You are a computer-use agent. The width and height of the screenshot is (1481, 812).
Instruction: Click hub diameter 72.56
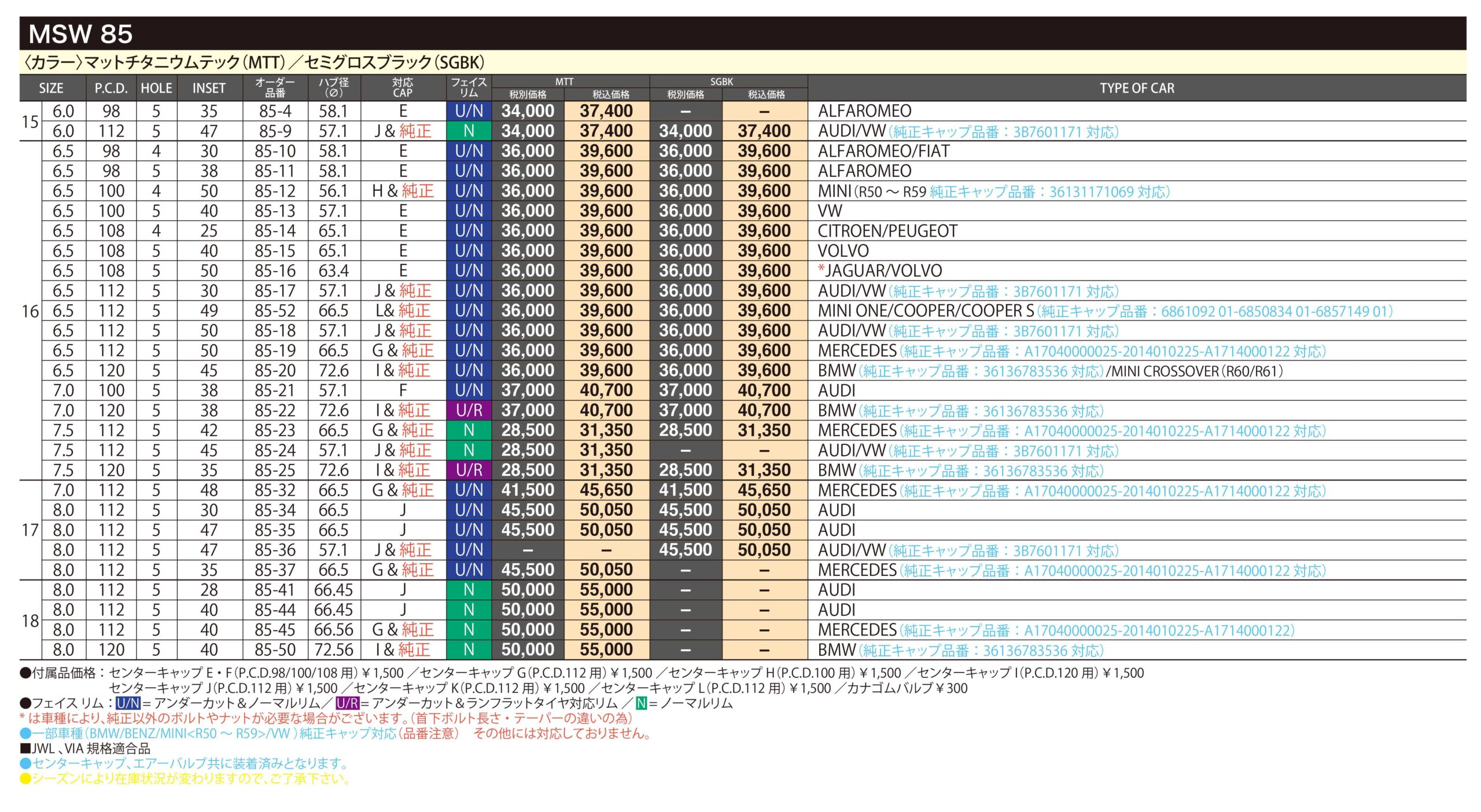334,649
